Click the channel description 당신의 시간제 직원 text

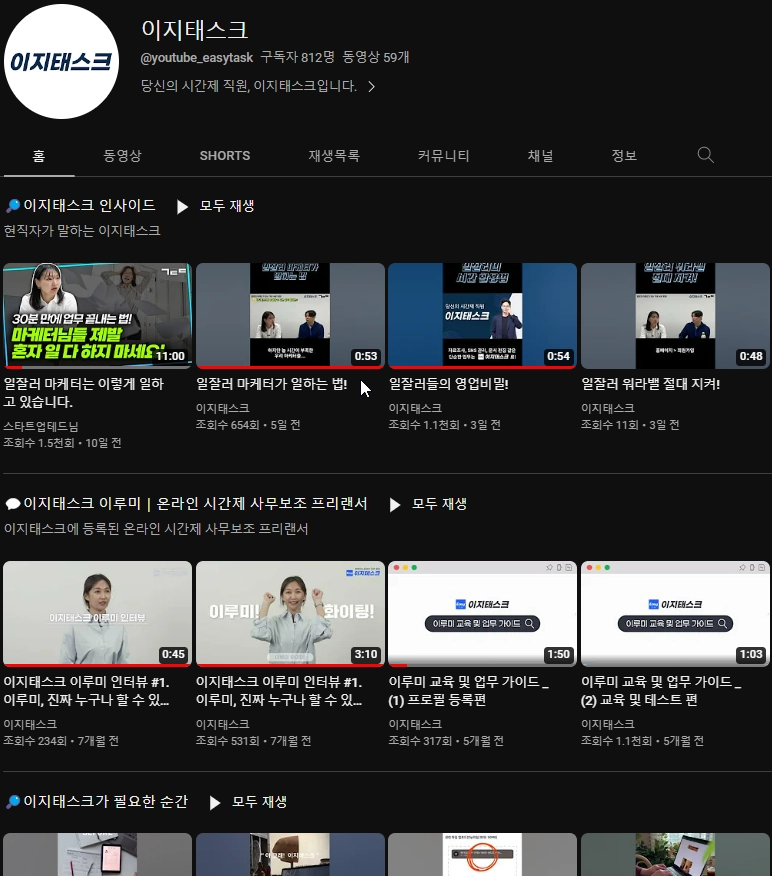[249, 86]
